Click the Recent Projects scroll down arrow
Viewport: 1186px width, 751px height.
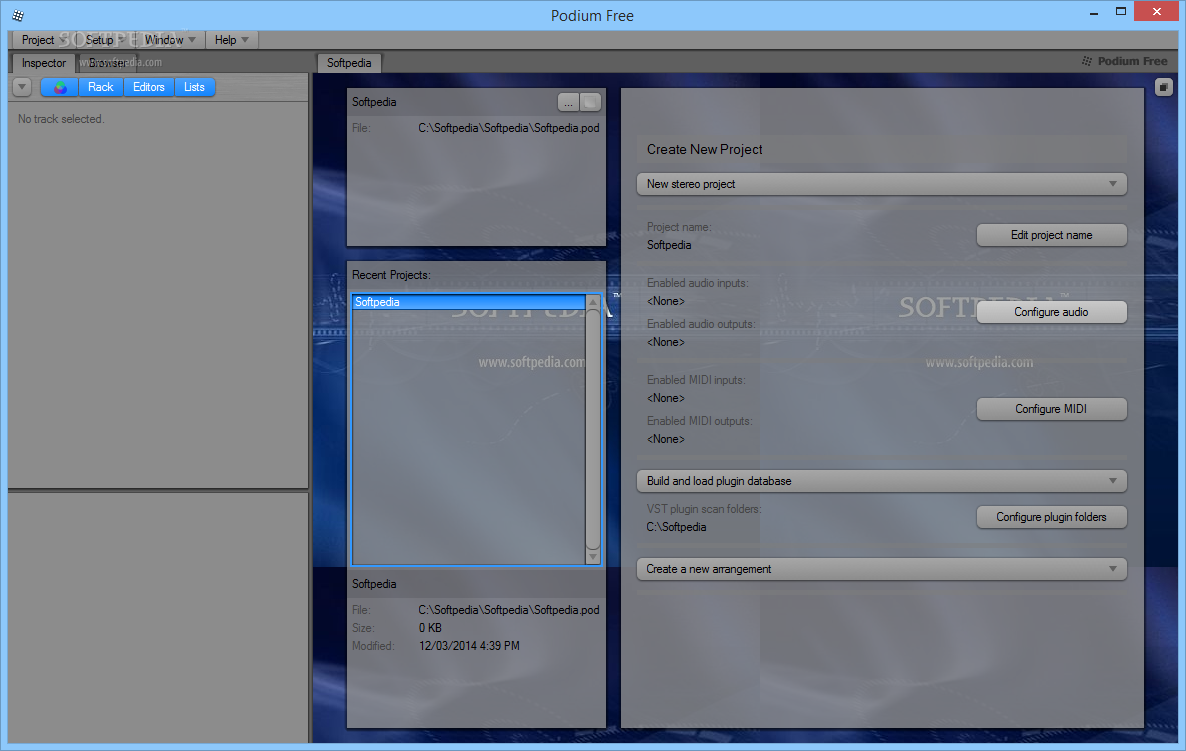pos(593,557)
